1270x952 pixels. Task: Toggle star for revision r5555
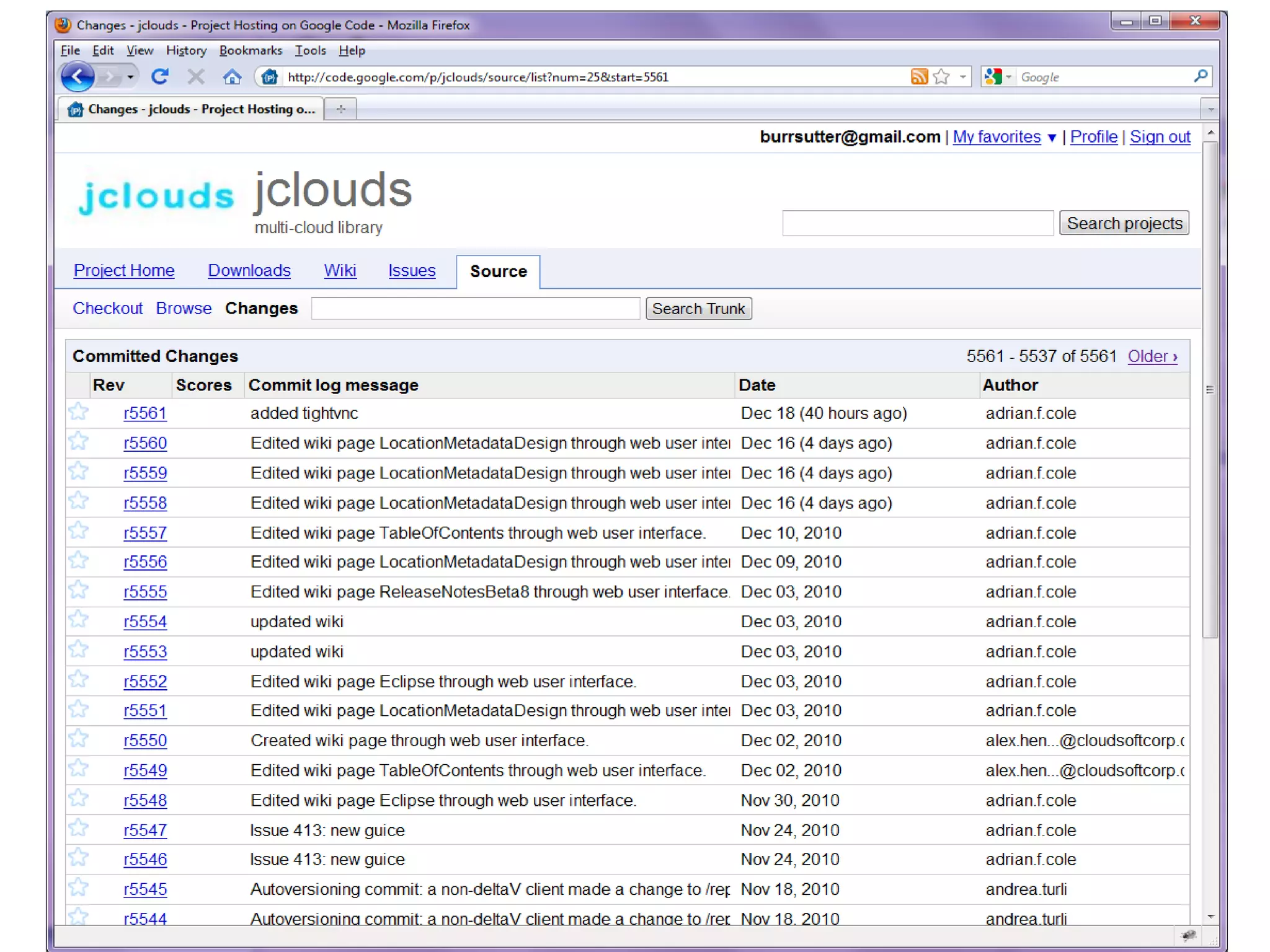[79, 590]
